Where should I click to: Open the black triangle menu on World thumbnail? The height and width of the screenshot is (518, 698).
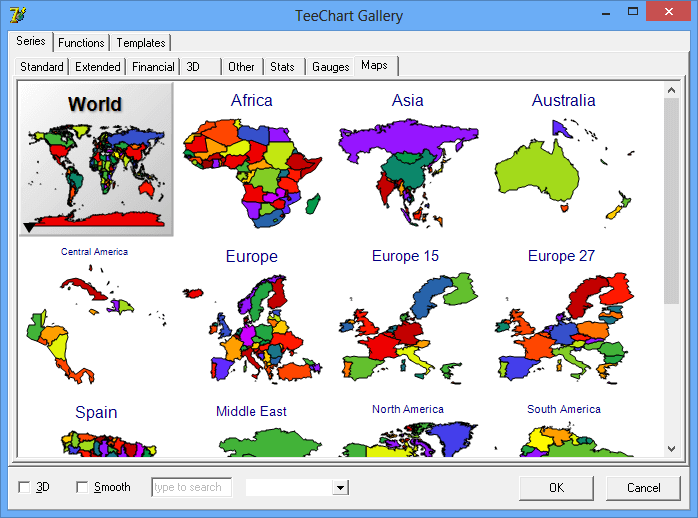(29, 227)
